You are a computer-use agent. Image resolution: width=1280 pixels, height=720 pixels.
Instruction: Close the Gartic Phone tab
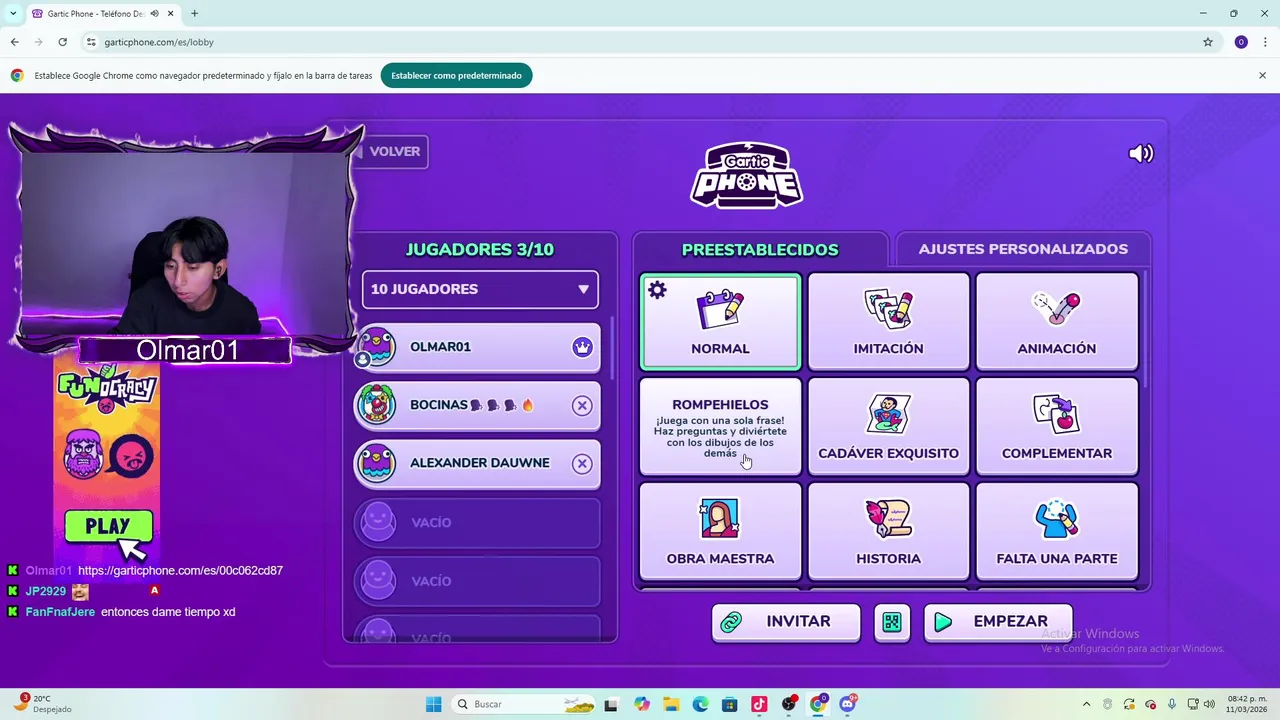click(x=171, y=13)
